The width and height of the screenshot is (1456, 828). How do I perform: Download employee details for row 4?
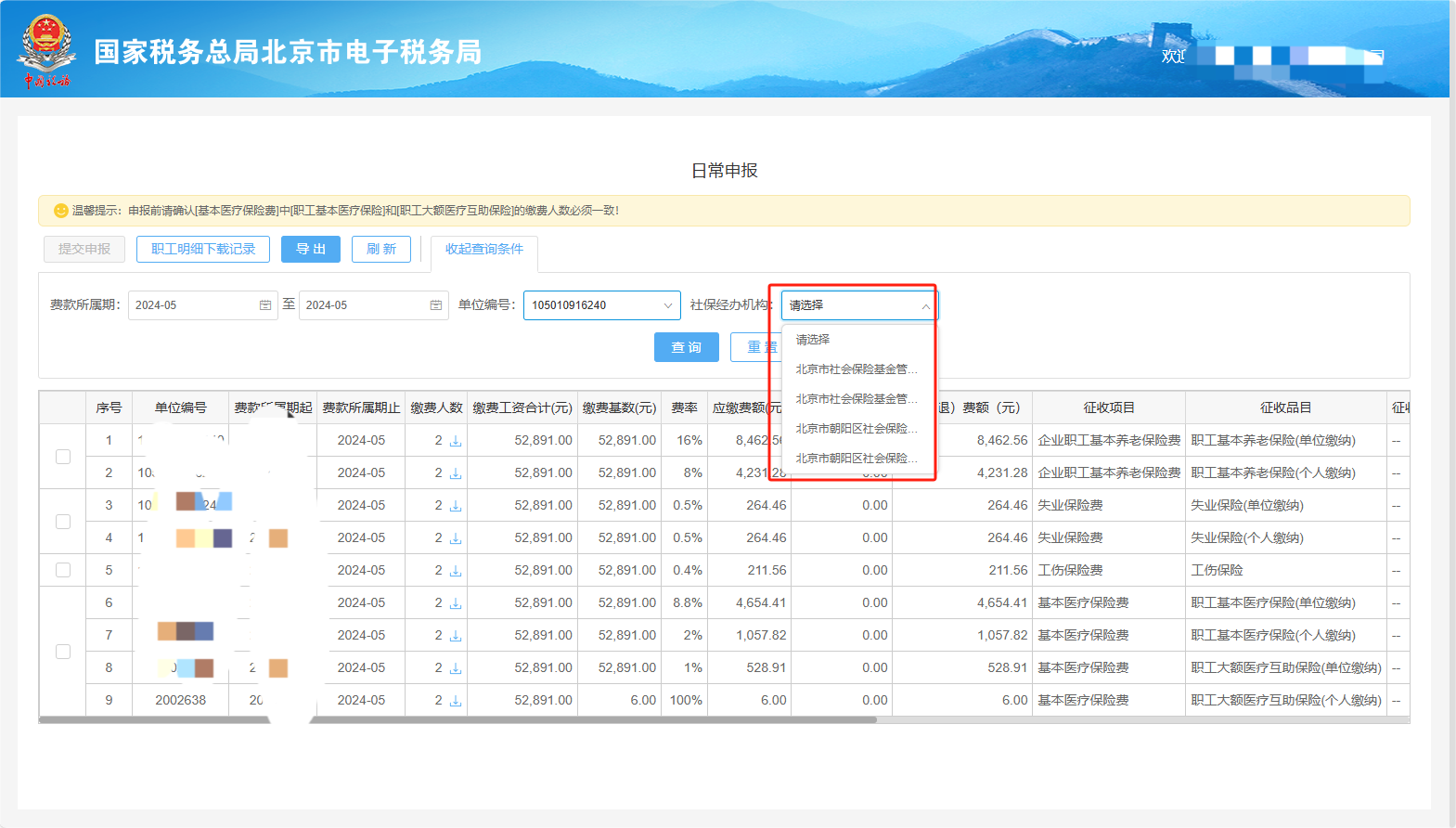pyautogui.click(x=456, y=538)
